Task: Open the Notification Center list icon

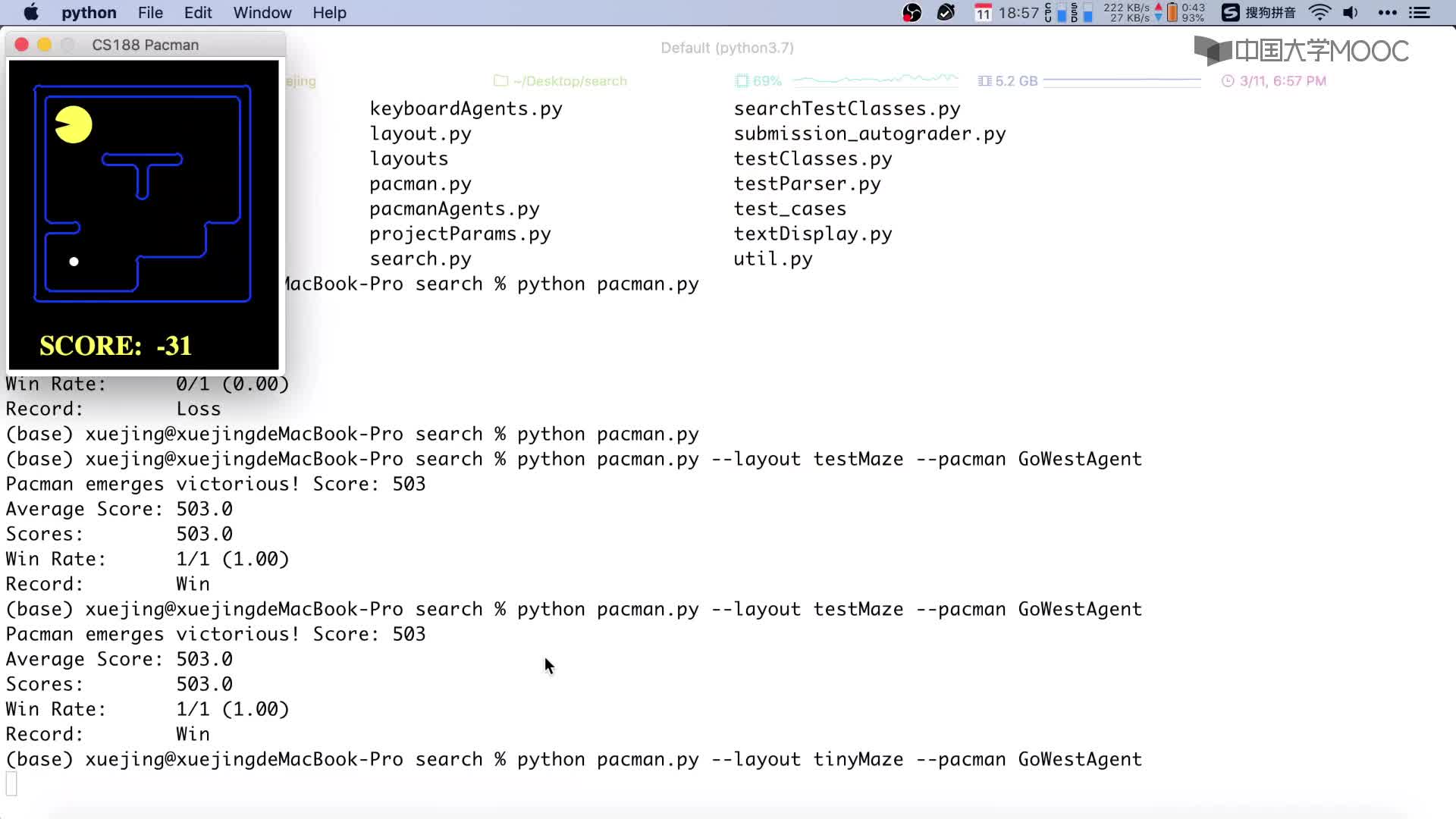Action: pyautogui.click(x=1420, y=13)
